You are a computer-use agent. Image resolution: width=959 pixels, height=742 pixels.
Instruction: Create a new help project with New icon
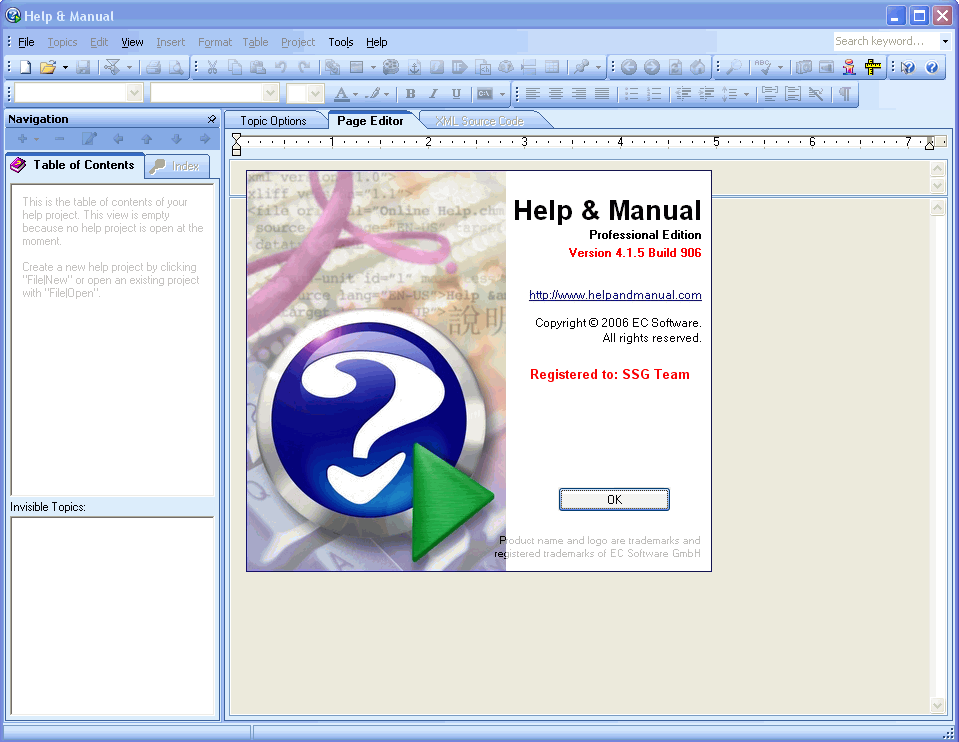pyautogui.click(x=25, y=67)
